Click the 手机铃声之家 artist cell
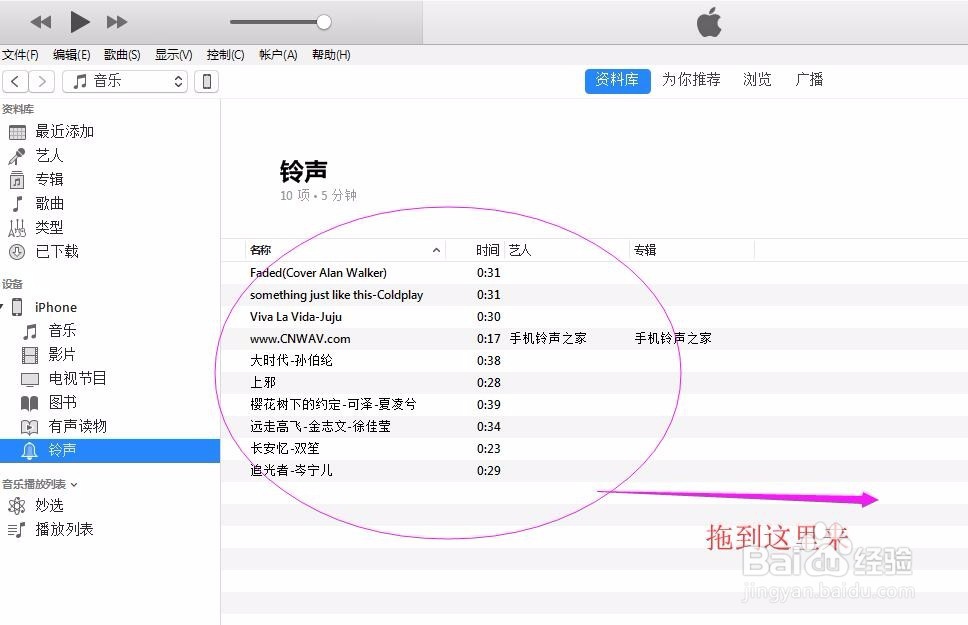 click(548, 338)
